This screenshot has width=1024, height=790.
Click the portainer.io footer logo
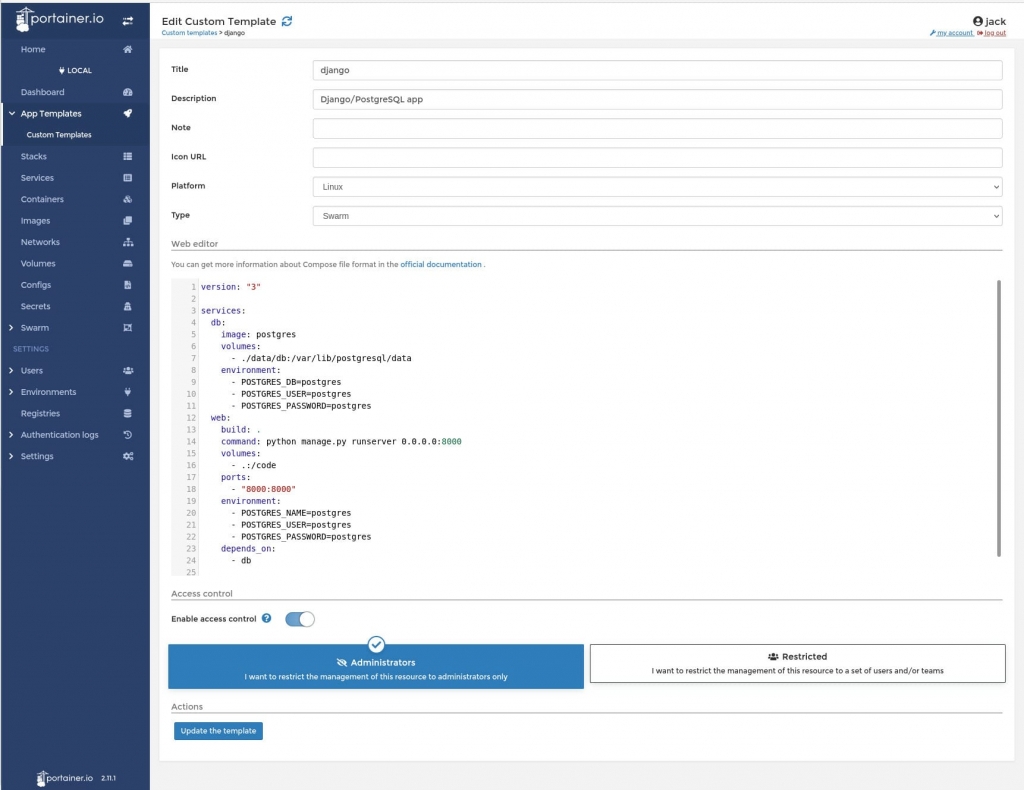65,778
